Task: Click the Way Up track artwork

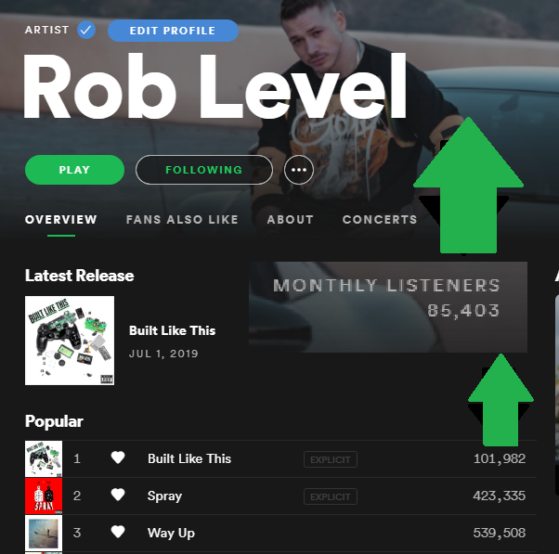Action: coord(43,533)
